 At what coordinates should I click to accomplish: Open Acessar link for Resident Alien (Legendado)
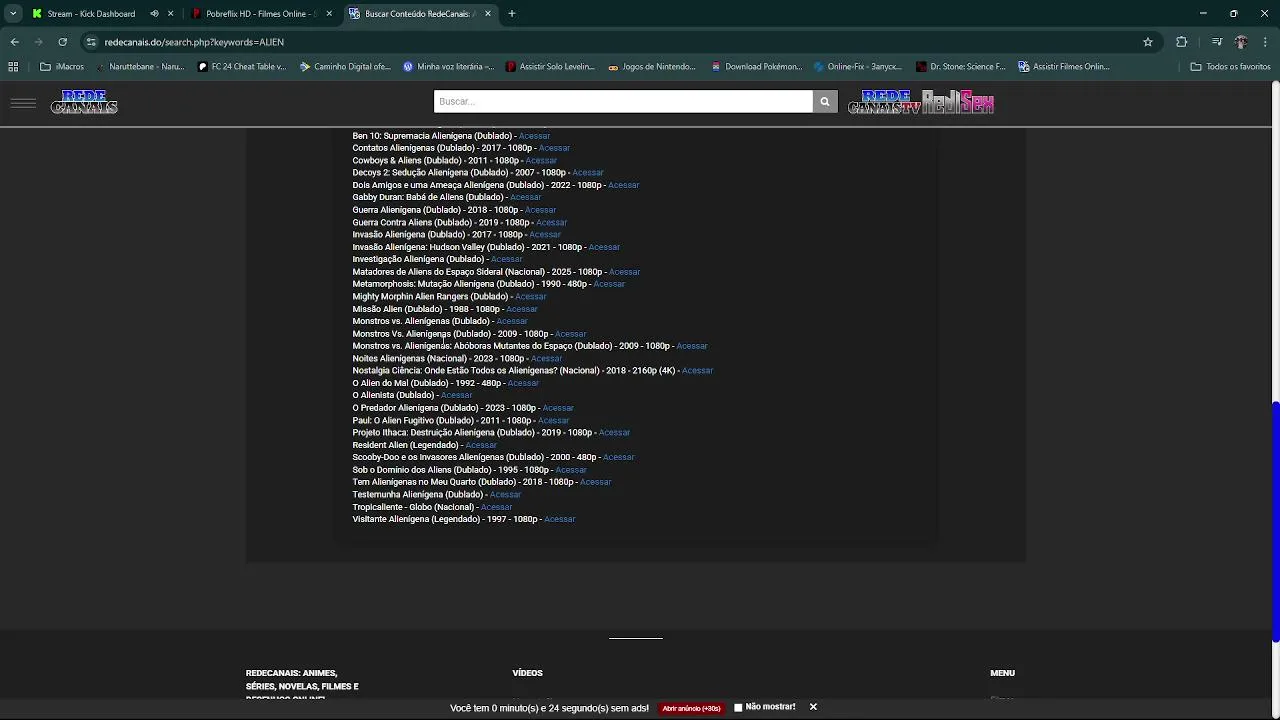point(481,445)
